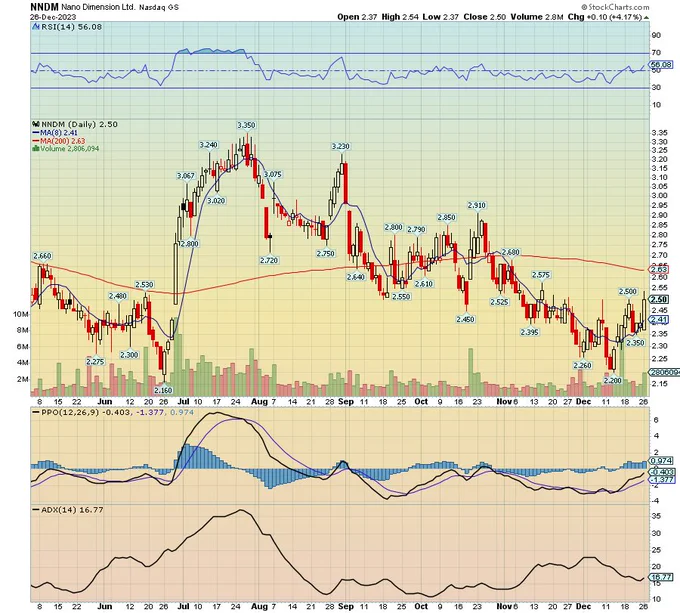Click the MA(200) 2.63 legend entry
Image resolution: width=680 pixels, height=613 pixels.
59,141
